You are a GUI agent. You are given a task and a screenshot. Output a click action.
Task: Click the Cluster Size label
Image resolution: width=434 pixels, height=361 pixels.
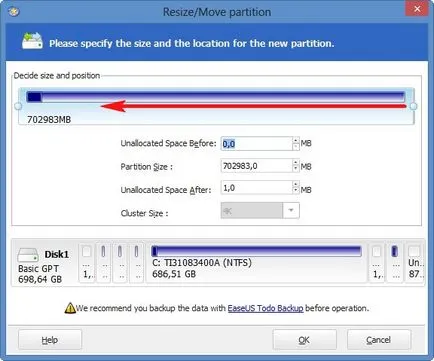pos(144,213)
